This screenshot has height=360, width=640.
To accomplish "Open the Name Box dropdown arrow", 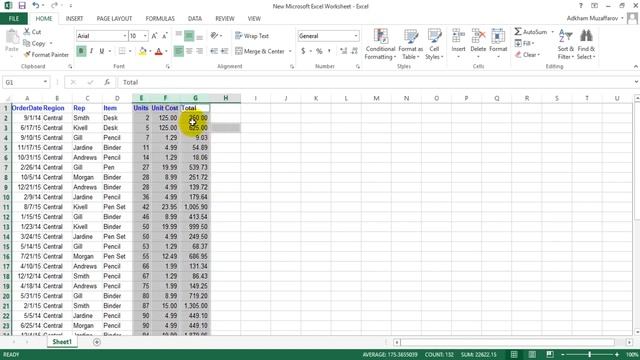I will [45, 82].
